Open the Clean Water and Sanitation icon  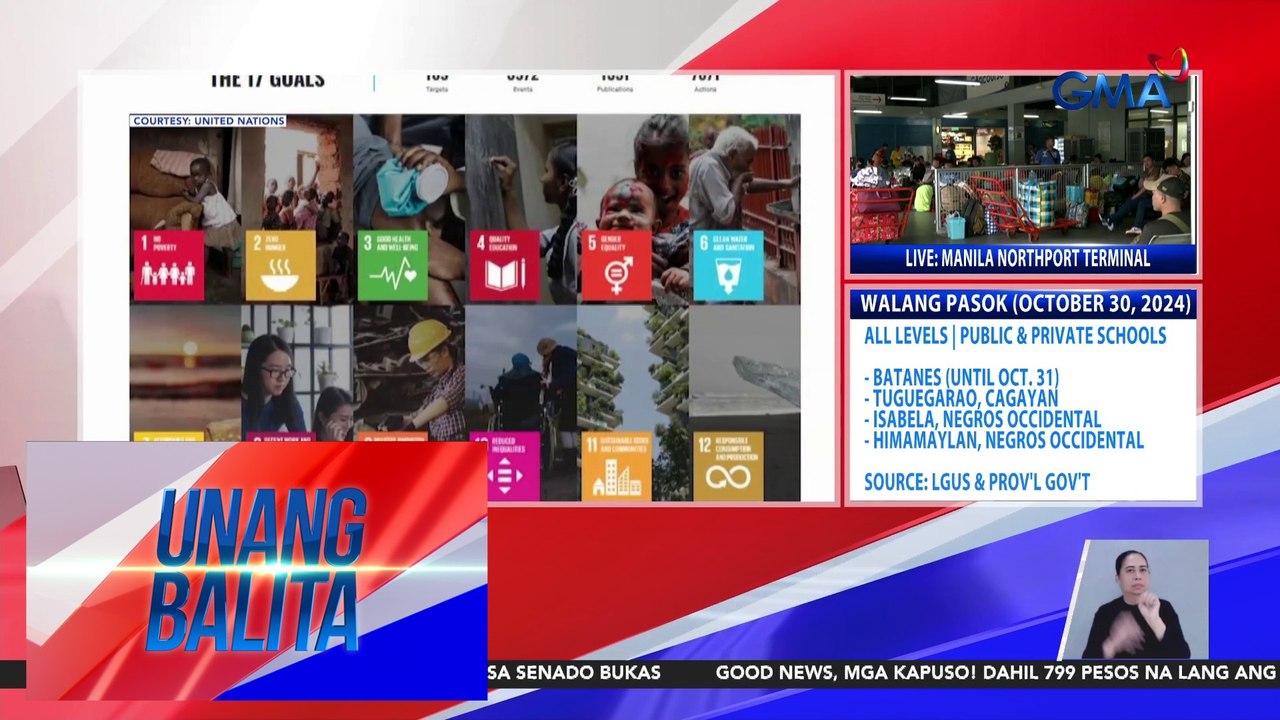(728, 265)
